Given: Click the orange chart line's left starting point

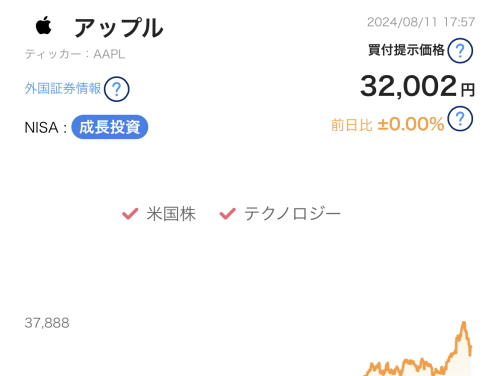Looking at the screenshot, I should click(x=366, y=373).
